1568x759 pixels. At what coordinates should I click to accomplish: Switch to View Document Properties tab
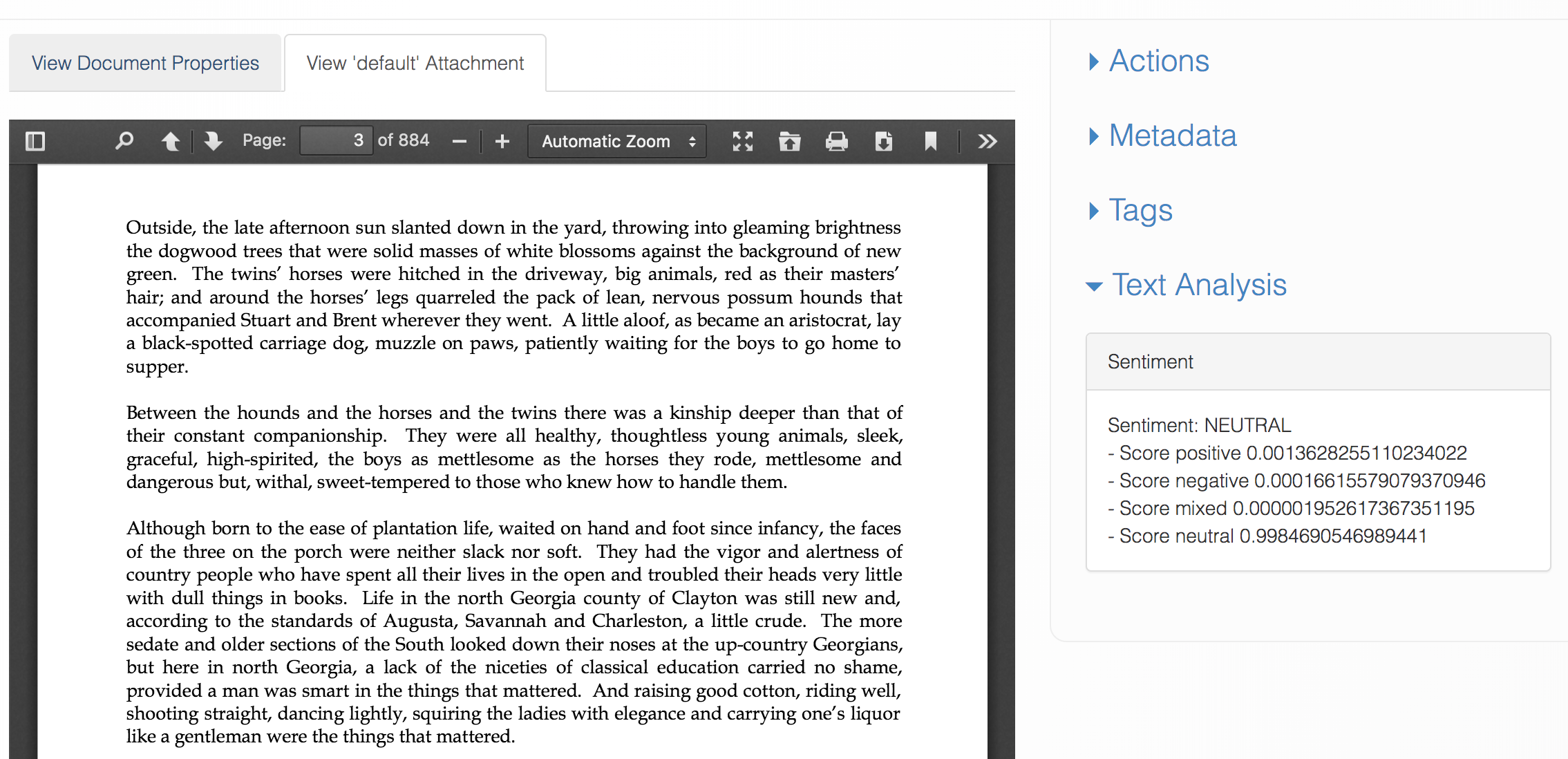145,63
